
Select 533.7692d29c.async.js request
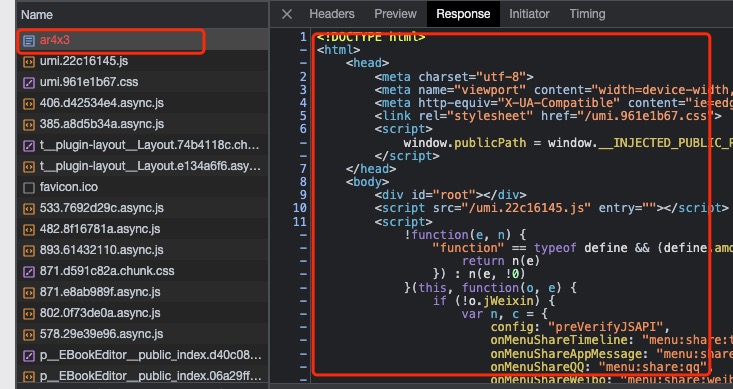click(143, 209)
